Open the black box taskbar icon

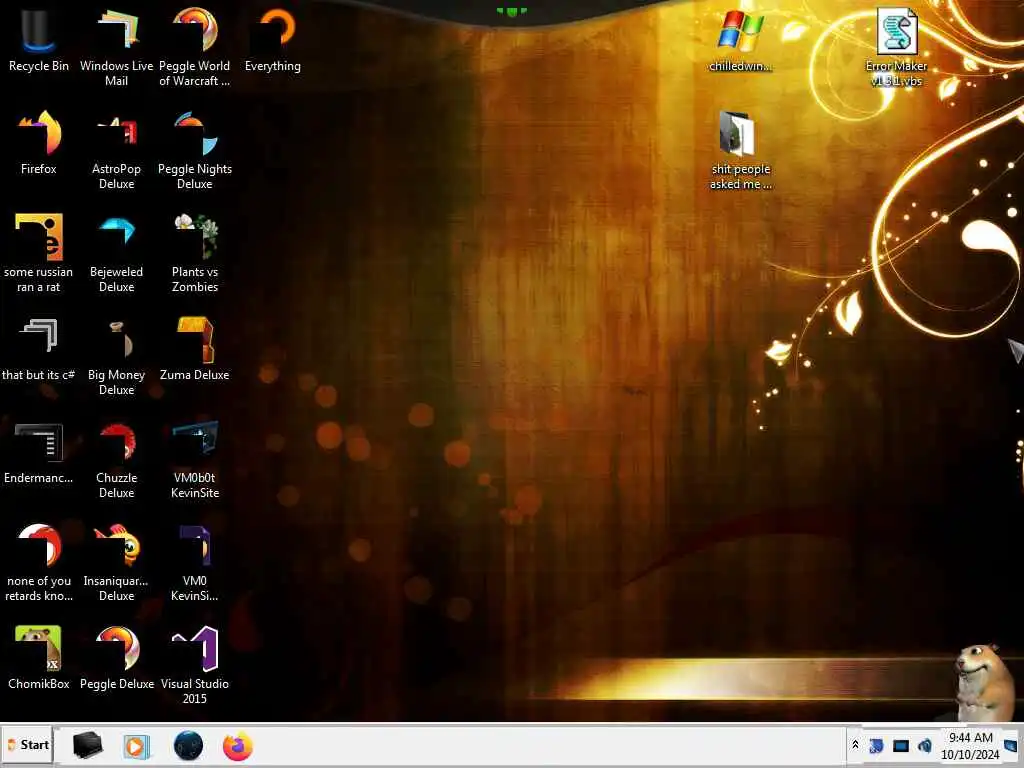tap(88, 745)
